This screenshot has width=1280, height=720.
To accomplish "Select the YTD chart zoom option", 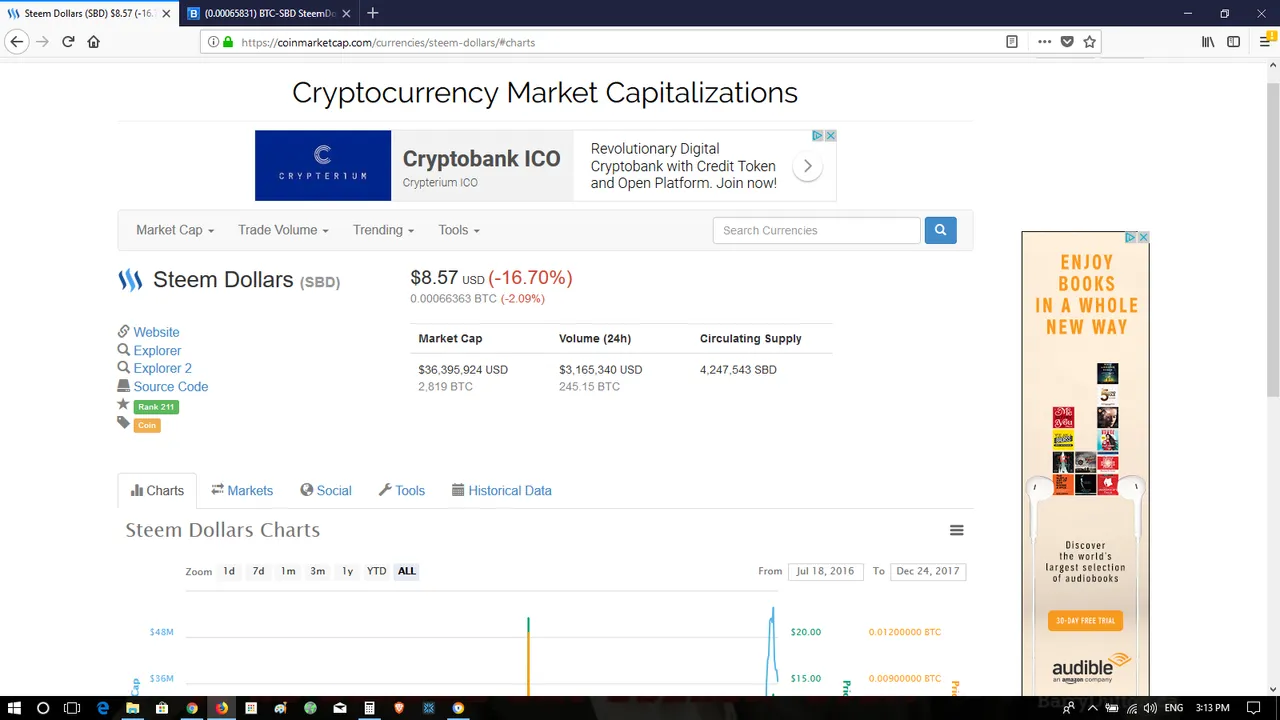I will pos(376,571).
